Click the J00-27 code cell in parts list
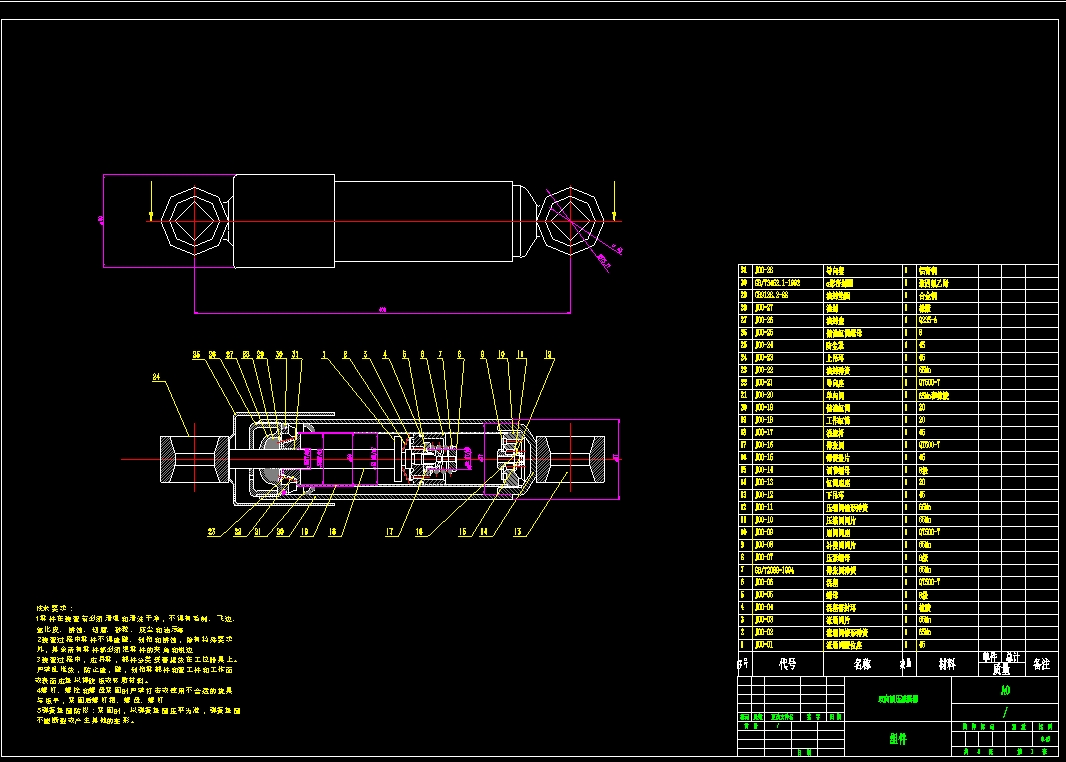Image resolution: width=1066 pixels, height=762 pixels. click(763, 308)
